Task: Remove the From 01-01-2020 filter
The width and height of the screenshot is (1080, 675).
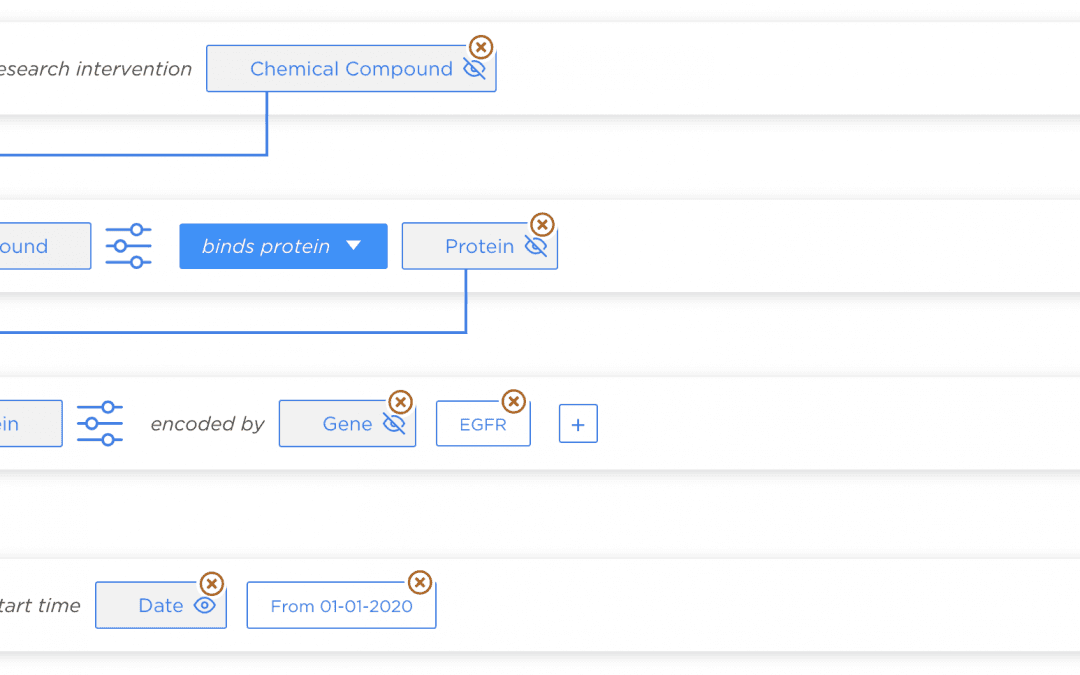Action: (420, 582)
